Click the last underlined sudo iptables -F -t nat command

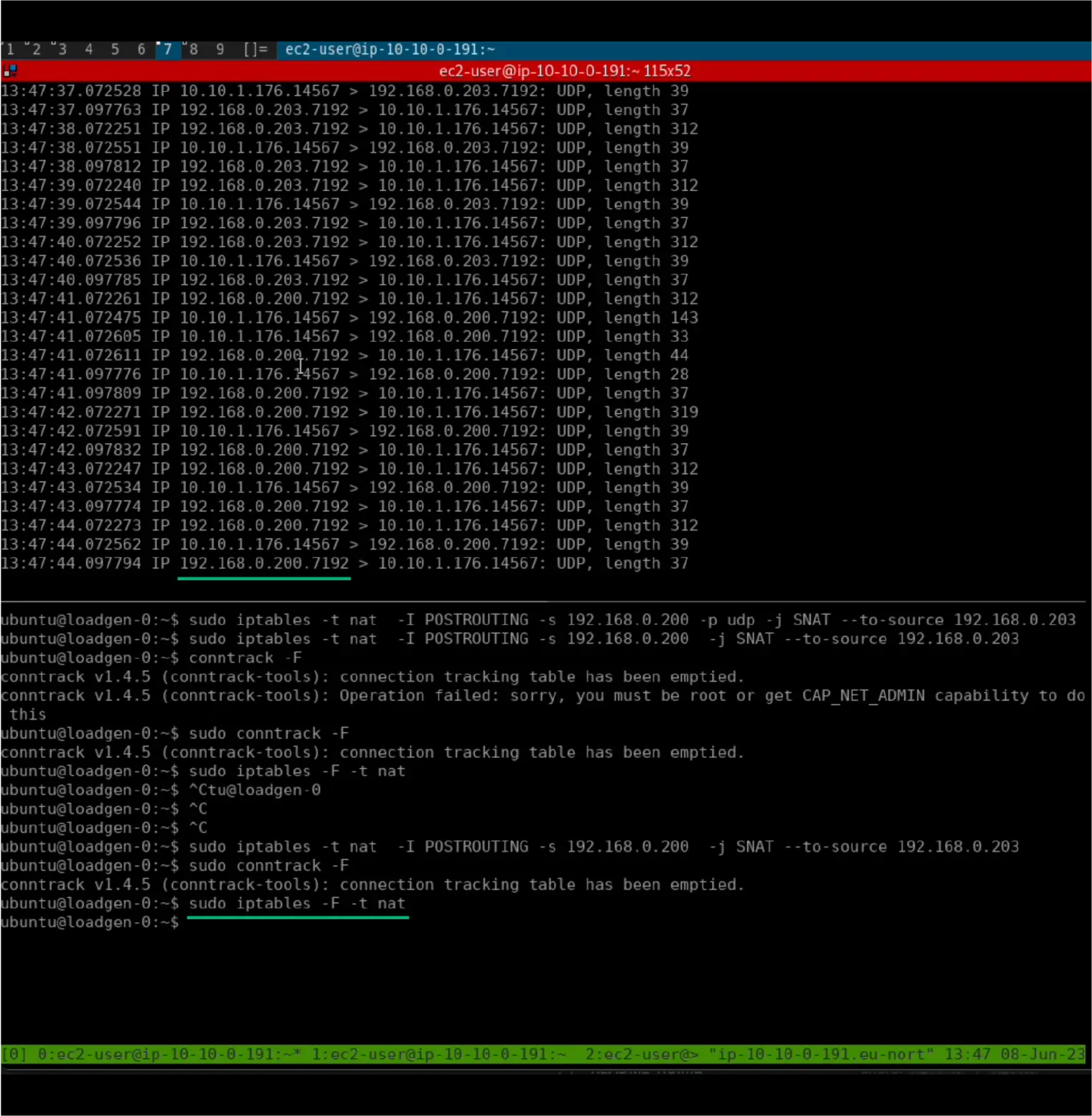pyautogui.click(x=297, y=903)
